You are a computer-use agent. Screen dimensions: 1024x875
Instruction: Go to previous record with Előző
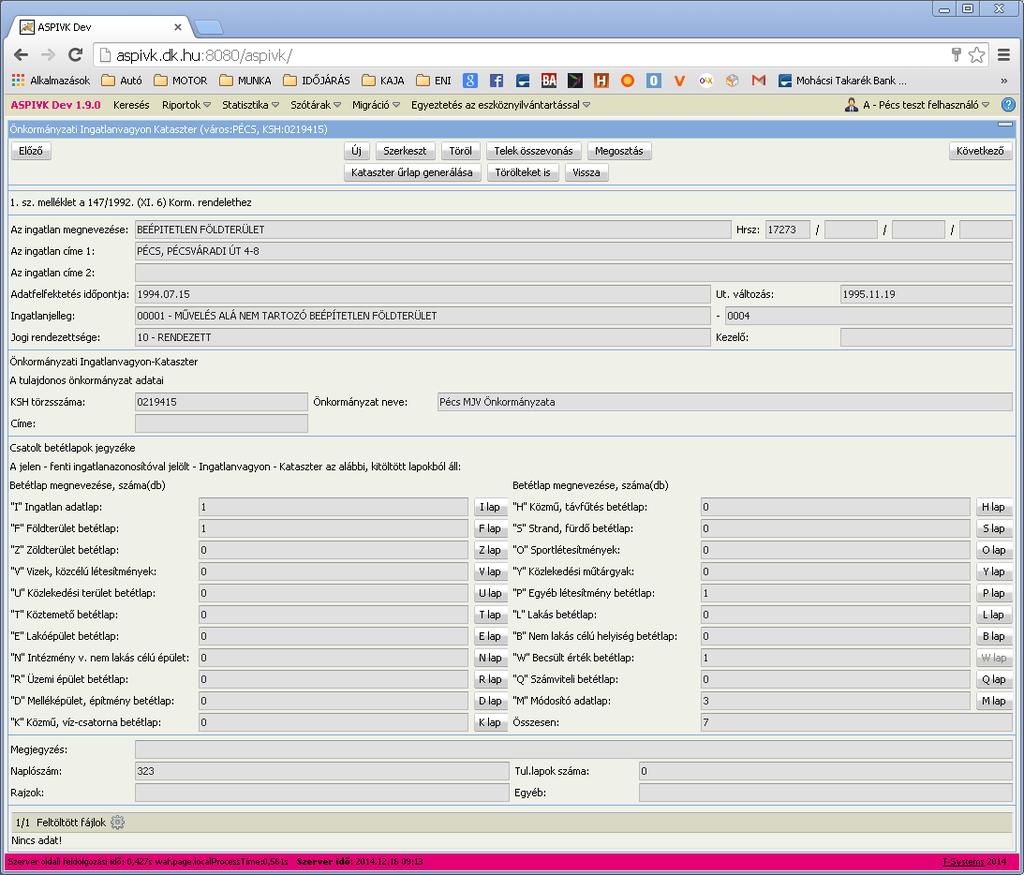tap(31, 151)
